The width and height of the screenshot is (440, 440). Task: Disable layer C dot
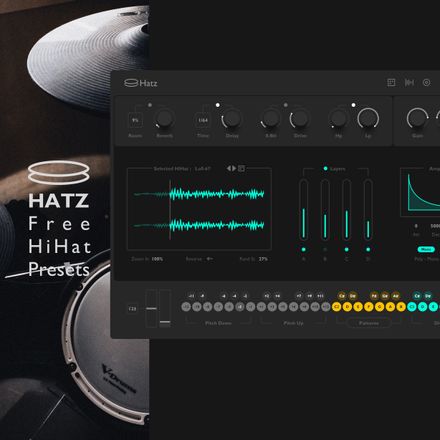tap(347, 249)
